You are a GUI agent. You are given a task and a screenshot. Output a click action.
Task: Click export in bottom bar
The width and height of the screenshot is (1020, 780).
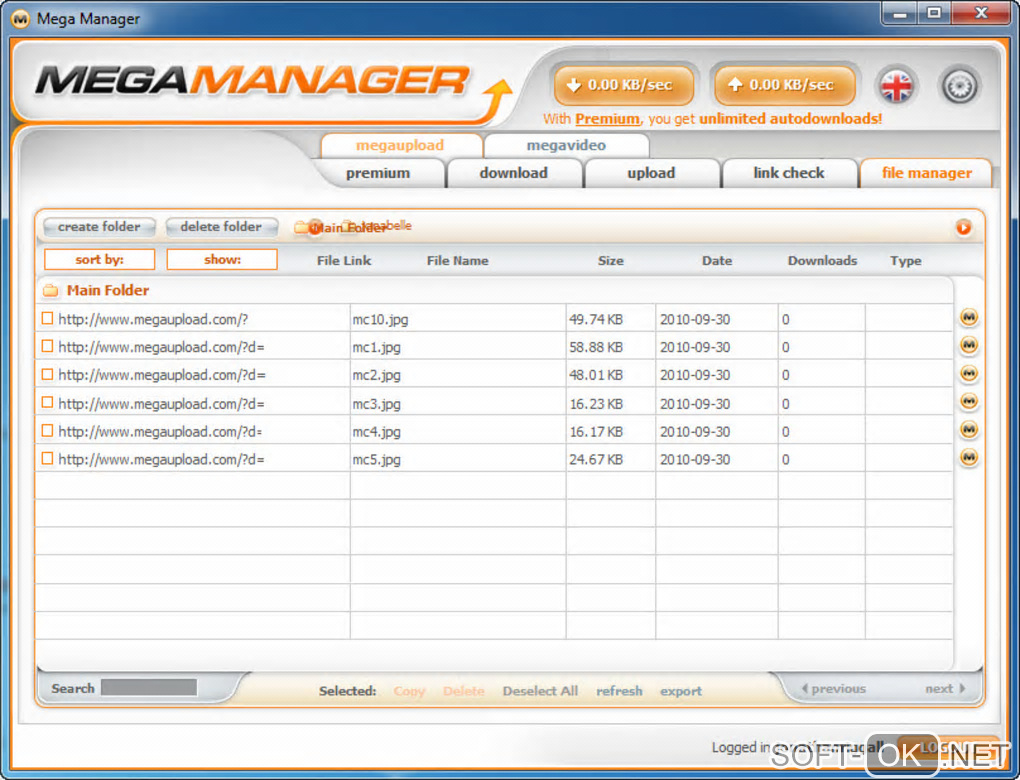[x=681, y=691]
